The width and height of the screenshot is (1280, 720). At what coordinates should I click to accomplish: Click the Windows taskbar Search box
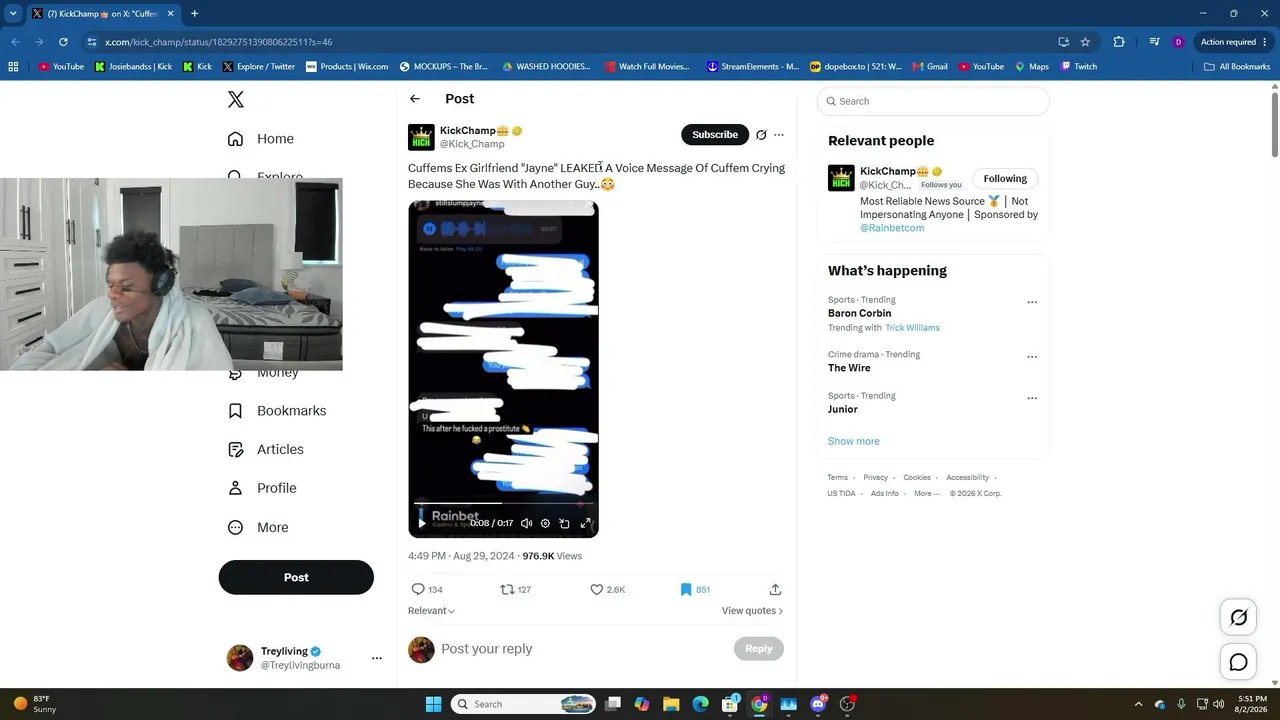[524, 704]
